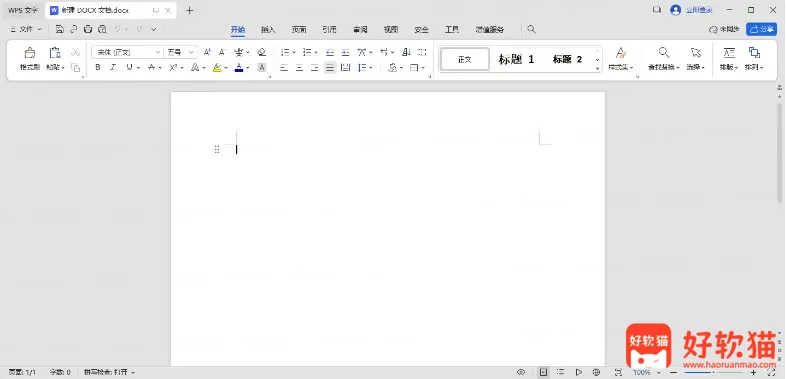Image resolution: width=786 pixels, height=379 pixels.
Task: Open the font size dropdown (五号)
Action: [191, 52]
